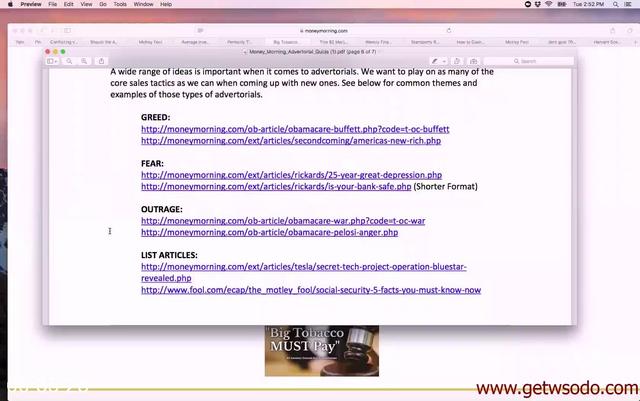Reload the moneymorning.com page in Safari
This screenshot has width=640, height=401.
[x=449, y=31]
